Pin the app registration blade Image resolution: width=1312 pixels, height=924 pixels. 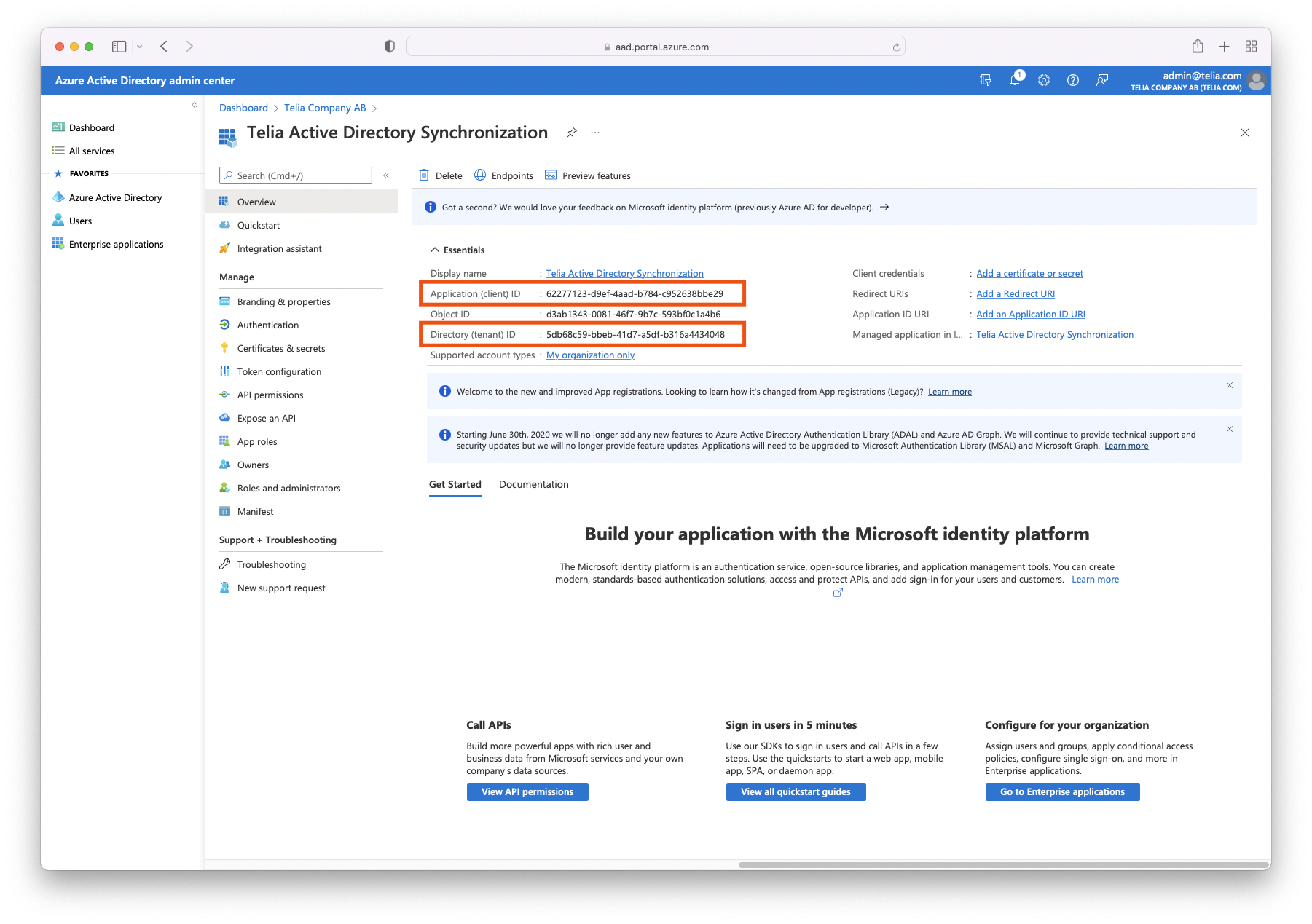[572, 133]
